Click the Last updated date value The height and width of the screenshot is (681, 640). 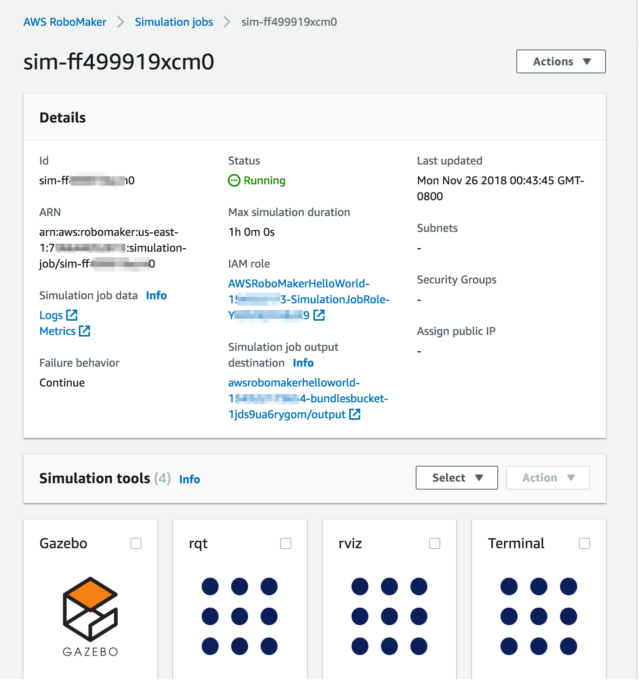click(x=501, y=188)
